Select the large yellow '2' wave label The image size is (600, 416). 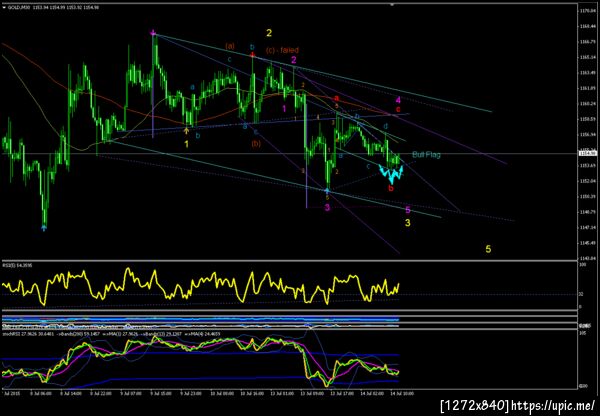click(x=269, y=33)
